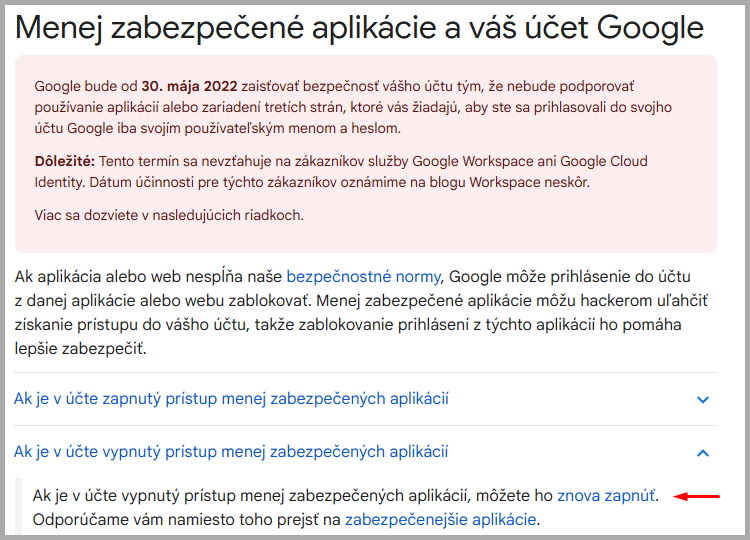
Task: Click the text 'lepšie zabezpečiť.'
Action: [x=80, y=349]
